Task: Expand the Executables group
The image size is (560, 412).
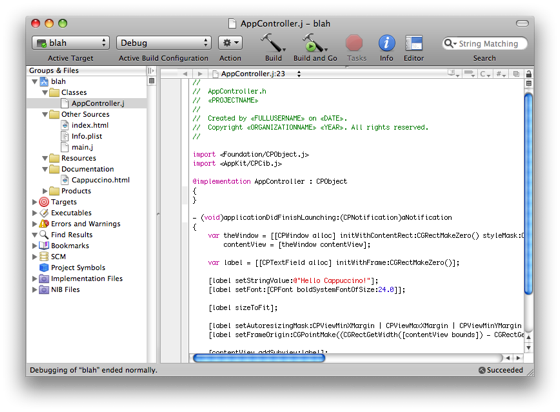Action: 35,213
